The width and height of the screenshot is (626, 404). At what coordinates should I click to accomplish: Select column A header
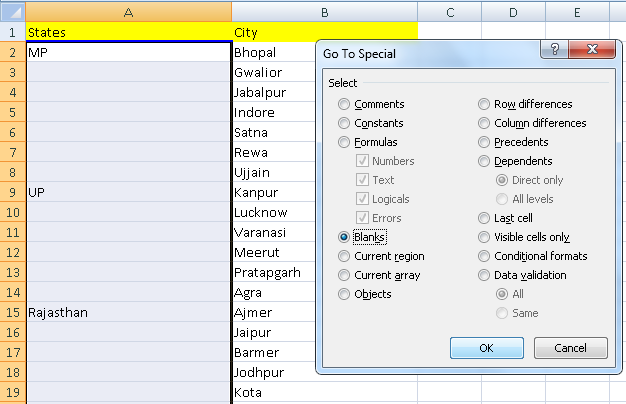128,11
